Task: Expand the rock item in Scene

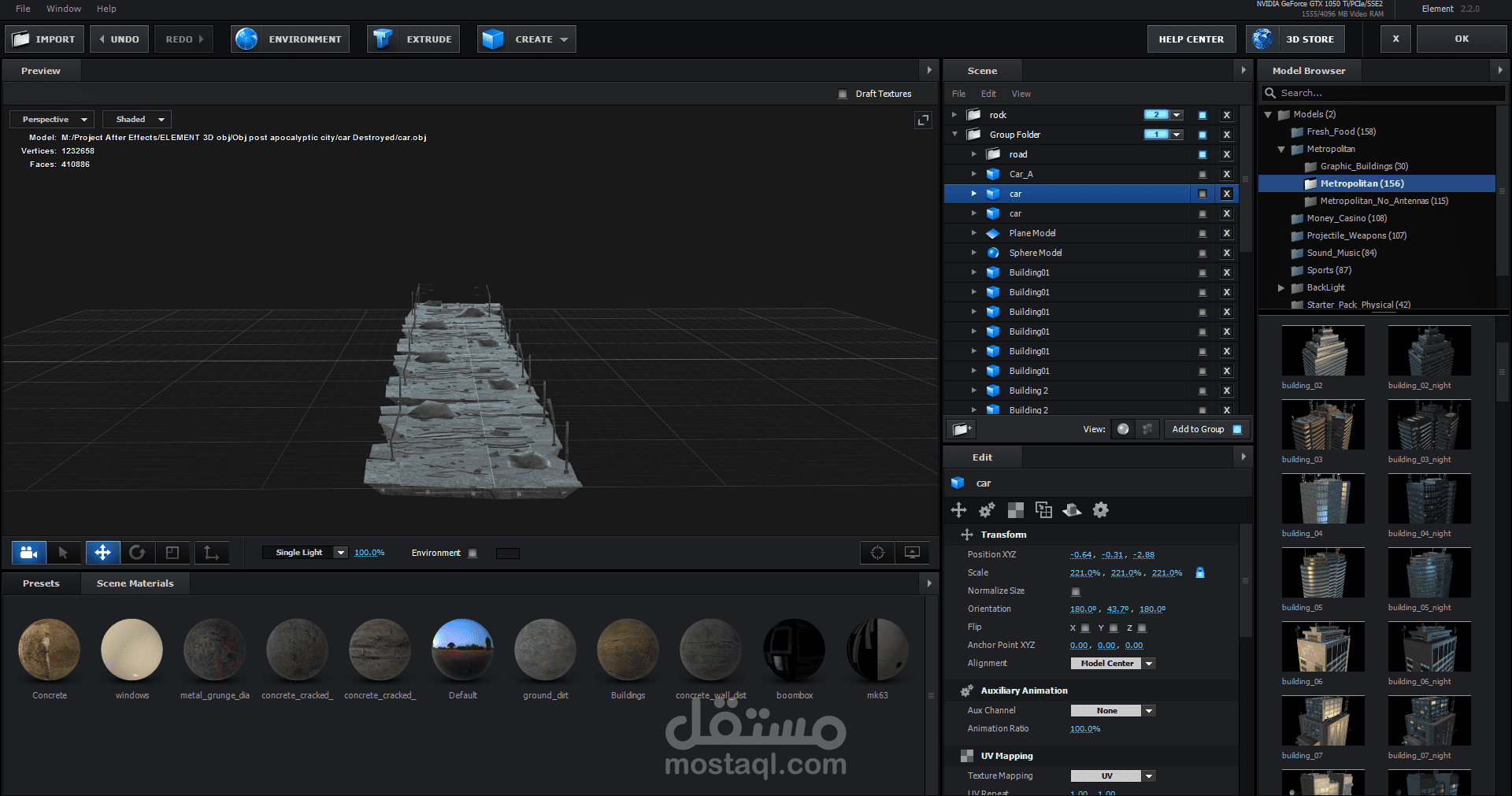Action: coord(954,115)
